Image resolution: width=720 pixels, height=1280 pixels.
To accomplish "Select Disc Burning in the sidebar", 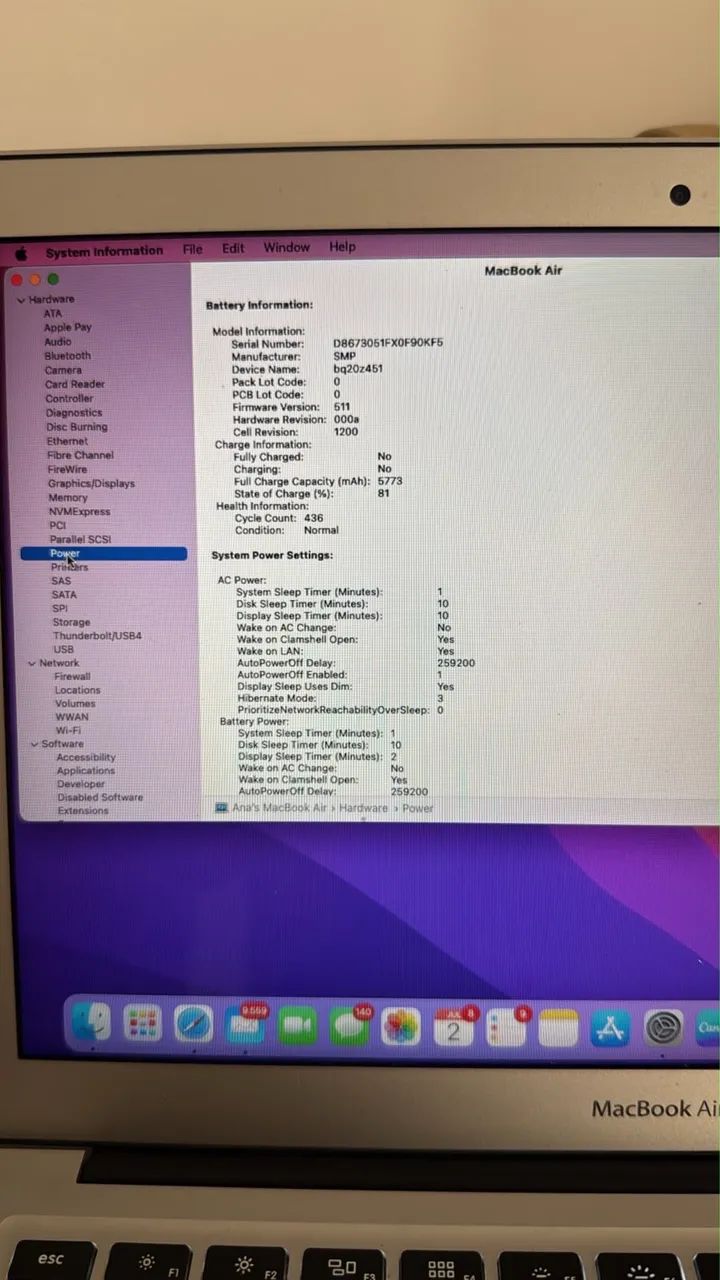I will coord(76,426).
